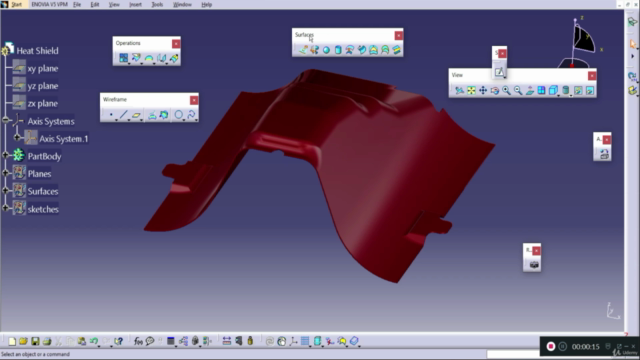Select the Pan tool in View toolbar
Image resolution: width=640 pixels, height=360 pixels.
tap(483, 90)
